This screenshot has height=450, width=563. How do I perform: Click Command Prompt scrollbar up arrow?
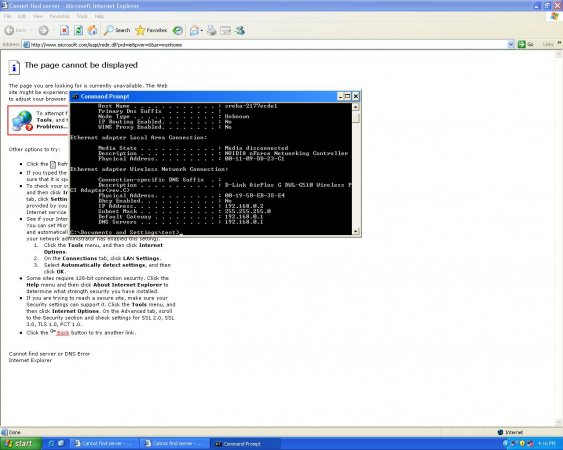(x=355, y=107)
